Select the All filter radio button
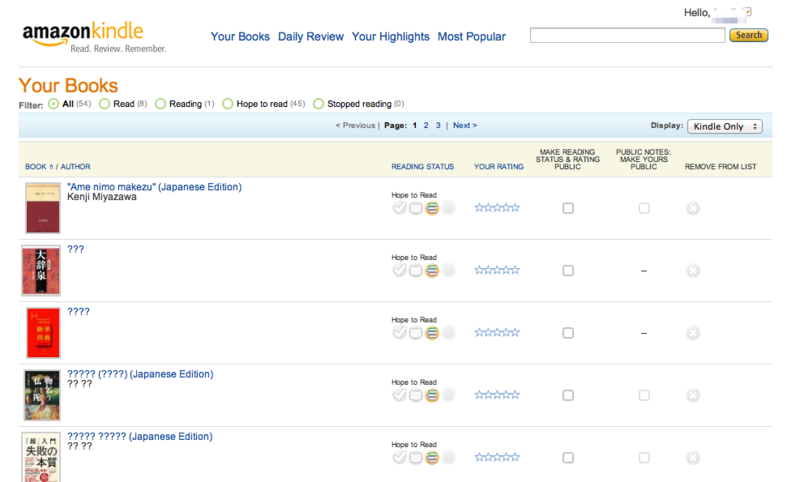Screen dimensions: 800x482 click(x=54, y=104)
